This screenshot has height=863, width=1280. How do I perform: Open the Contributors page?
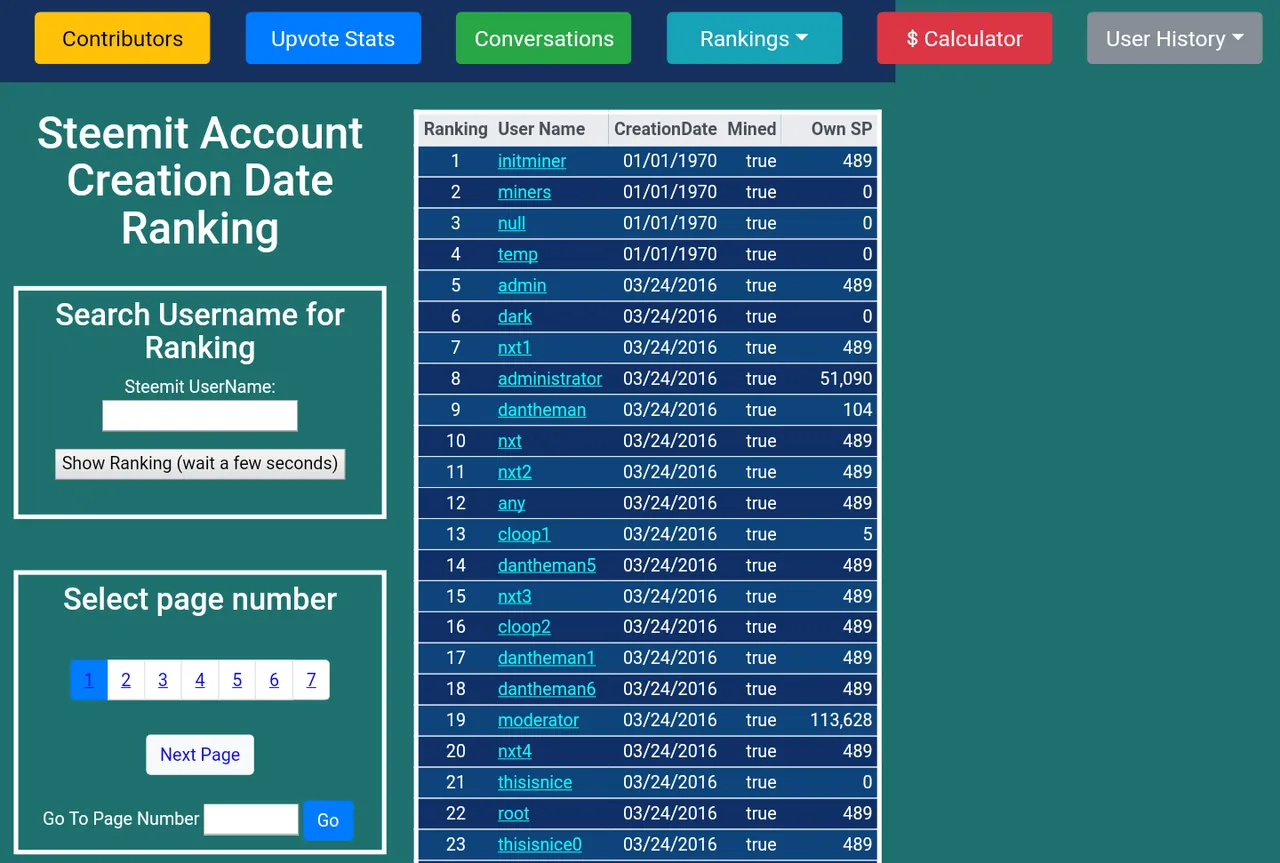pos(122,38)
